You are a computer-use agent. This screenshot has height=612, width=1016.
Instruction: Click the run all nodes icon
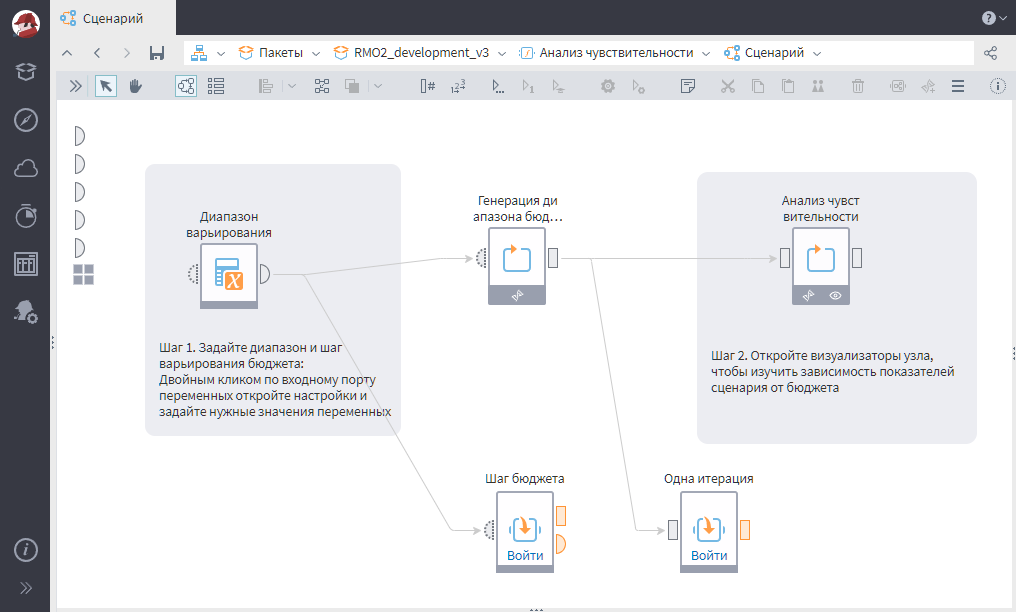498,86
